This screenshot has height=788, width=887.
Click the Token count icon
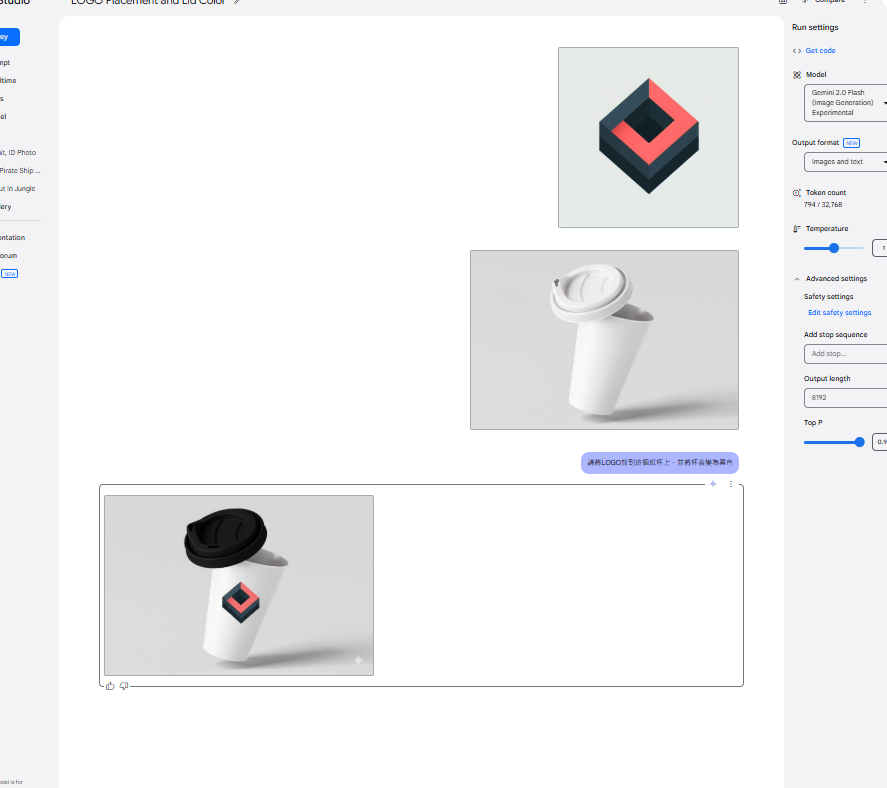point(796,193)
